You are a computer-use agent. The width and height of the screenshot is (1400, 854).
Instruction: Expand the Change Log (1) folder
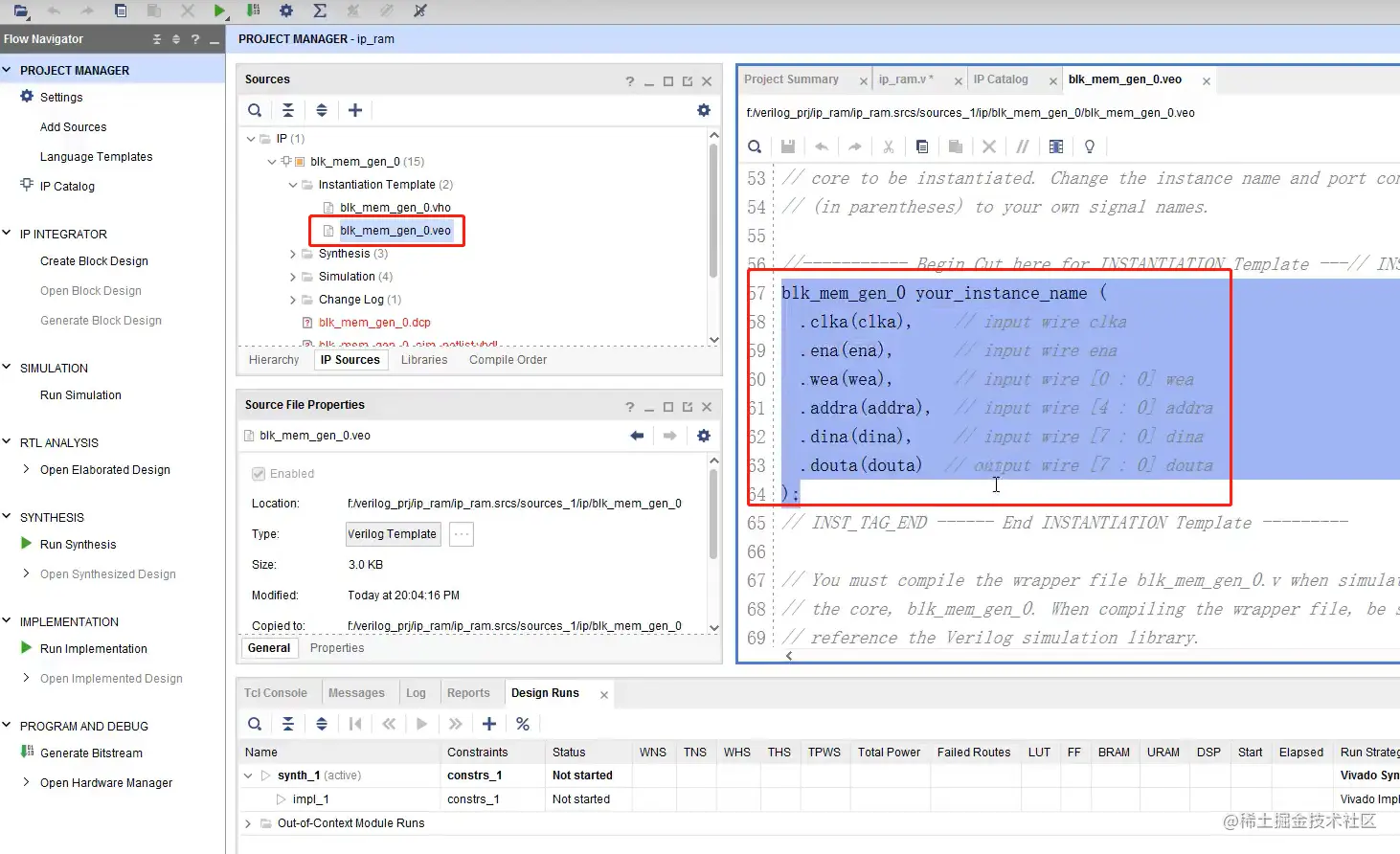[x=293, y=300]
